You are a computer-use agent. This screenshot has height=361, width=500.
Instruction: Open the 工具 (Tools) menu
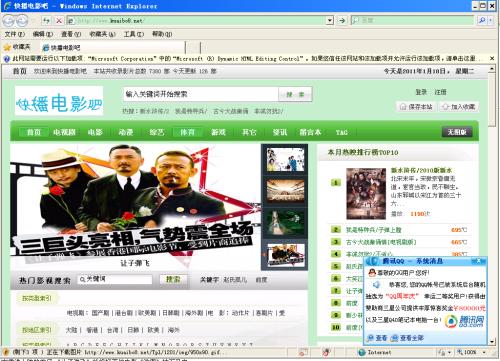134,34
